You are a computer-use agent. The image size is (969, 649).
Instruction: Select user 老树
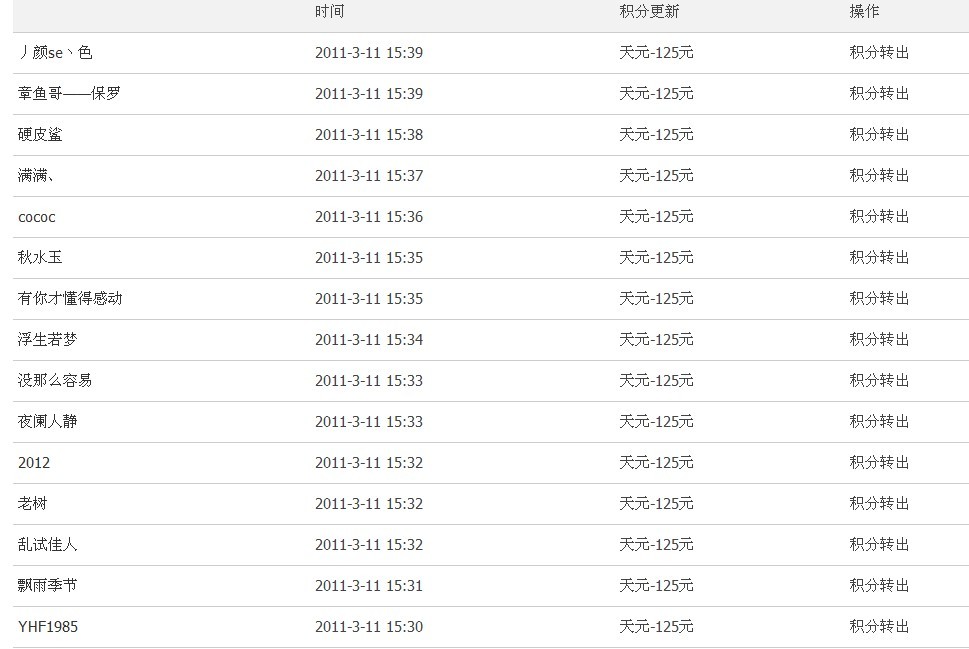pyautogui.click(x=32, y=504)
